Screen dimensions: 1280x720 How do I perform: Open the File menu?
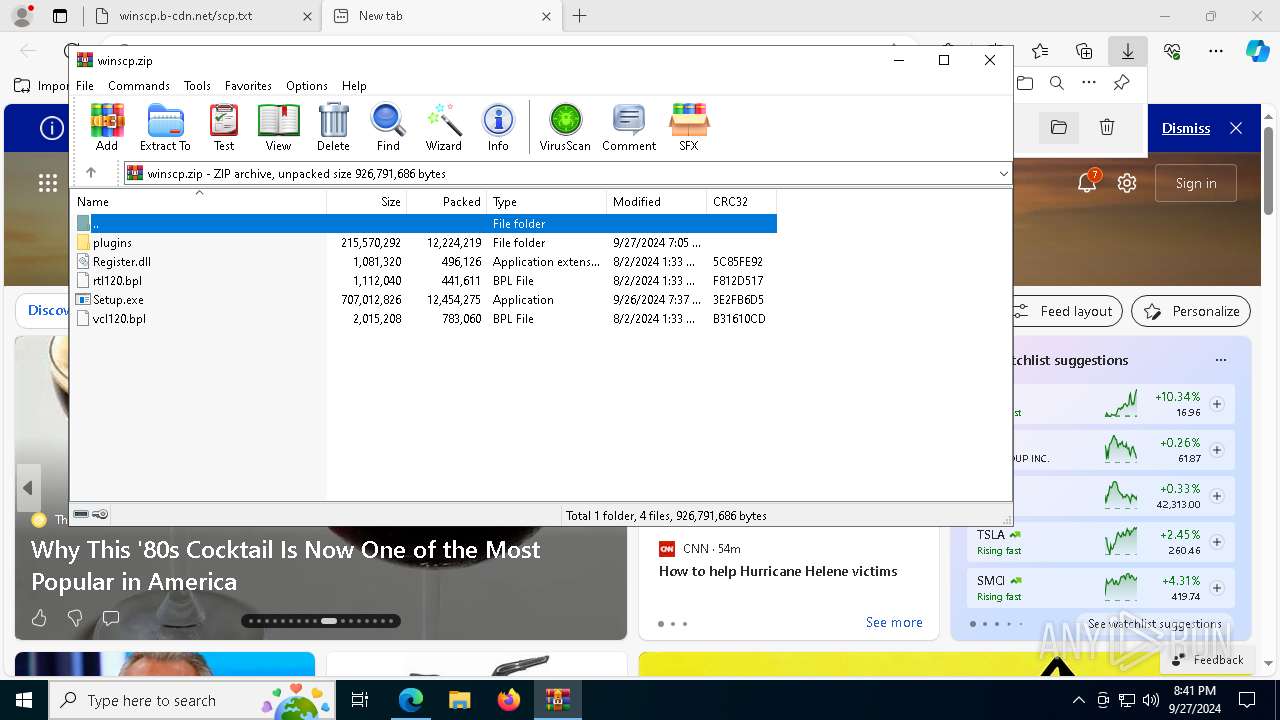[x=85, y=86]
